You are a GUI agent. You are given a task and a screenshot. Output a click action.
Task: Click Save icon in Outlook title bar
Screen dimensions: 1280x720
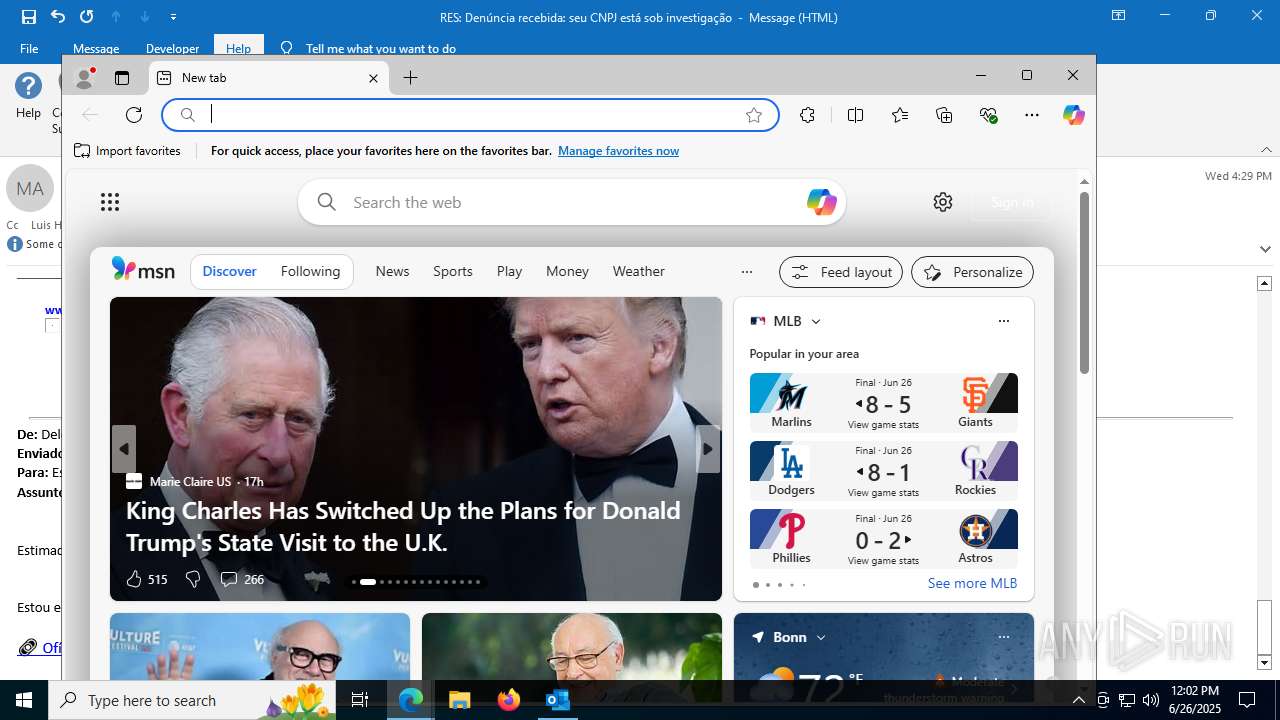[x=29, y=17]
